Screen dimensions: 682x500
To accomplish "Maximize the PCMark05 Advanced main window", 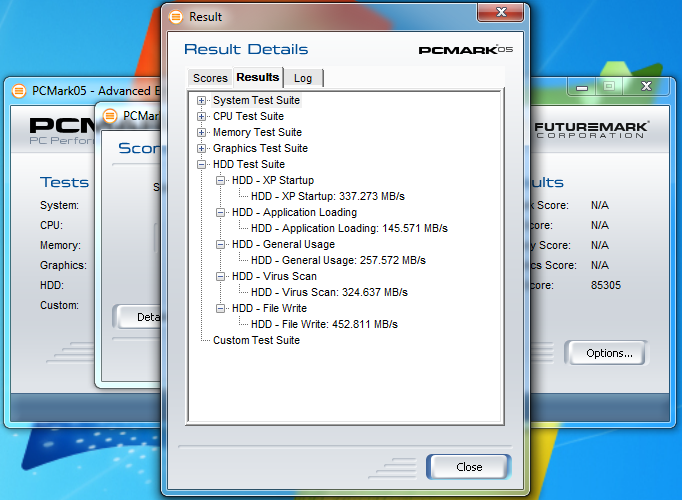I will (609, 87).
